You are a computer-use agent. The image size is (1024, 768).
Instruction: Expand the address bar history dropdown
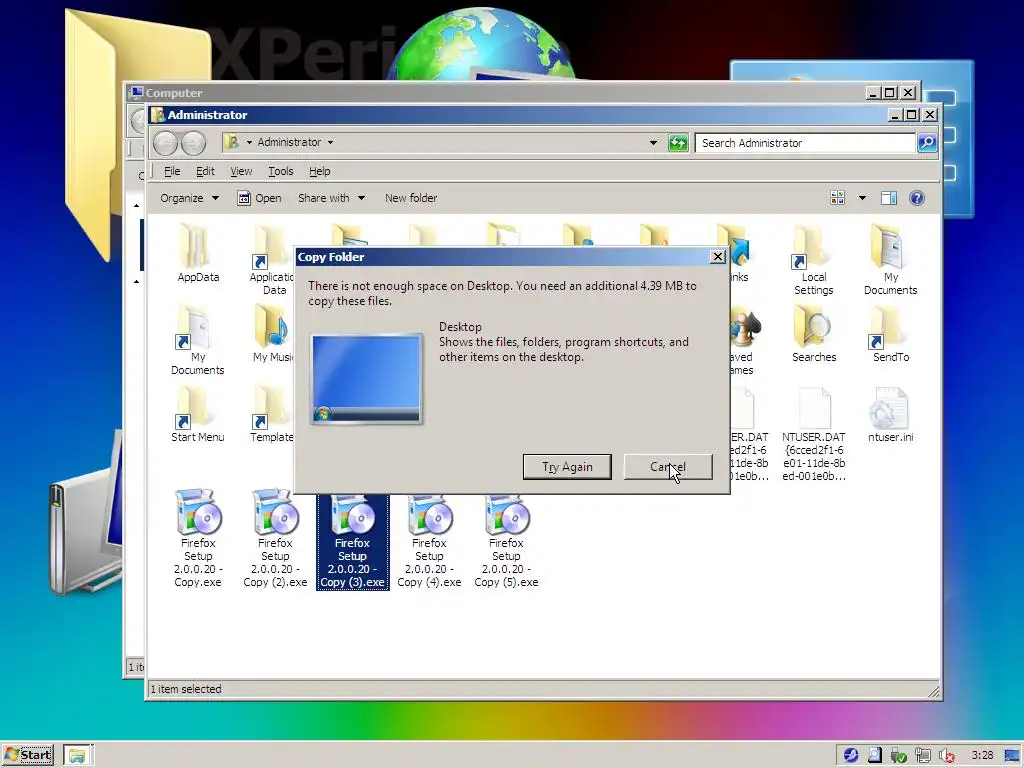[x=653, y=142]
